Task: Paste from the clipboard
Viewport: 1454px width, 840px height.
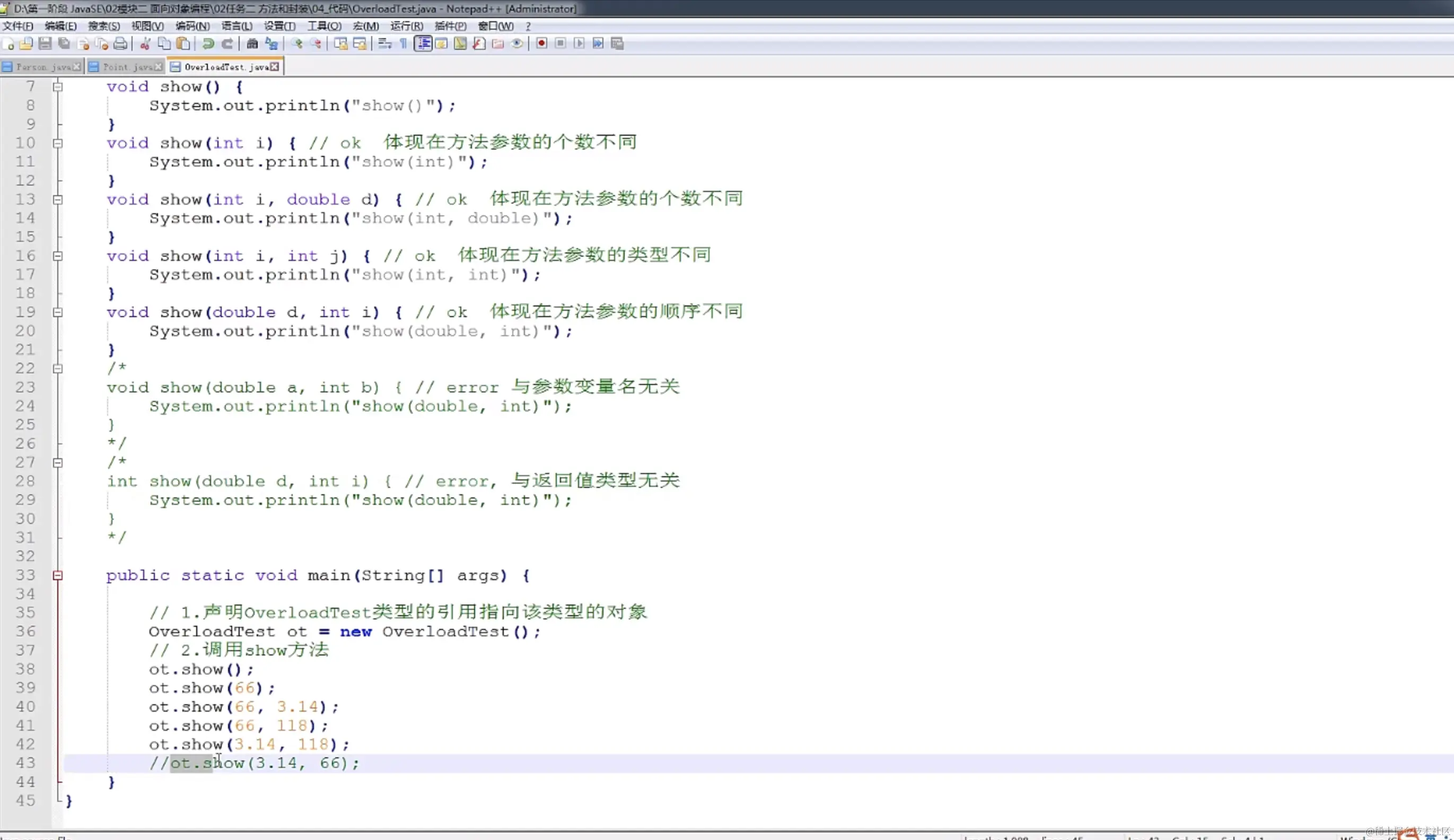Action: [x=183, y=43]
